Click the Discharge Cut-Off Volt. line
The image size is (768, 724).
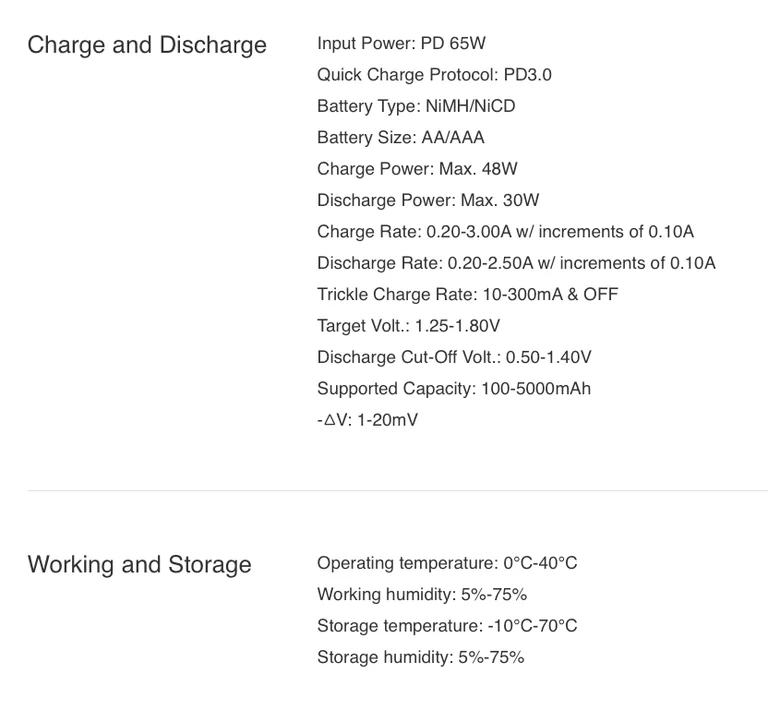[x=454, y=357]
